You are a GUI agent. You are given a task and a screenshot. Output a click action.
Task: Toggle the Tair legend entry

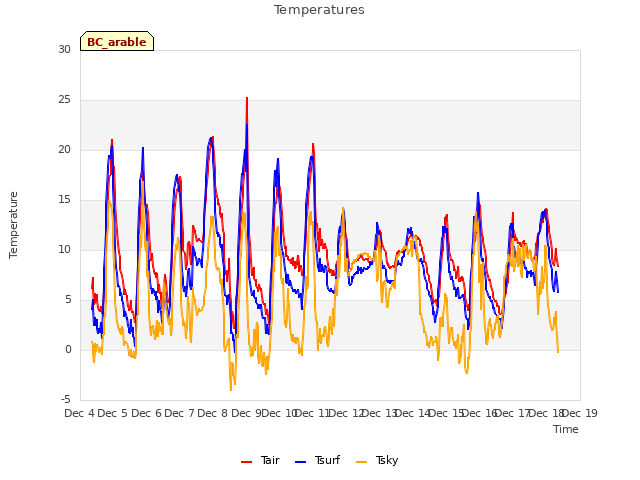[260, 460]
